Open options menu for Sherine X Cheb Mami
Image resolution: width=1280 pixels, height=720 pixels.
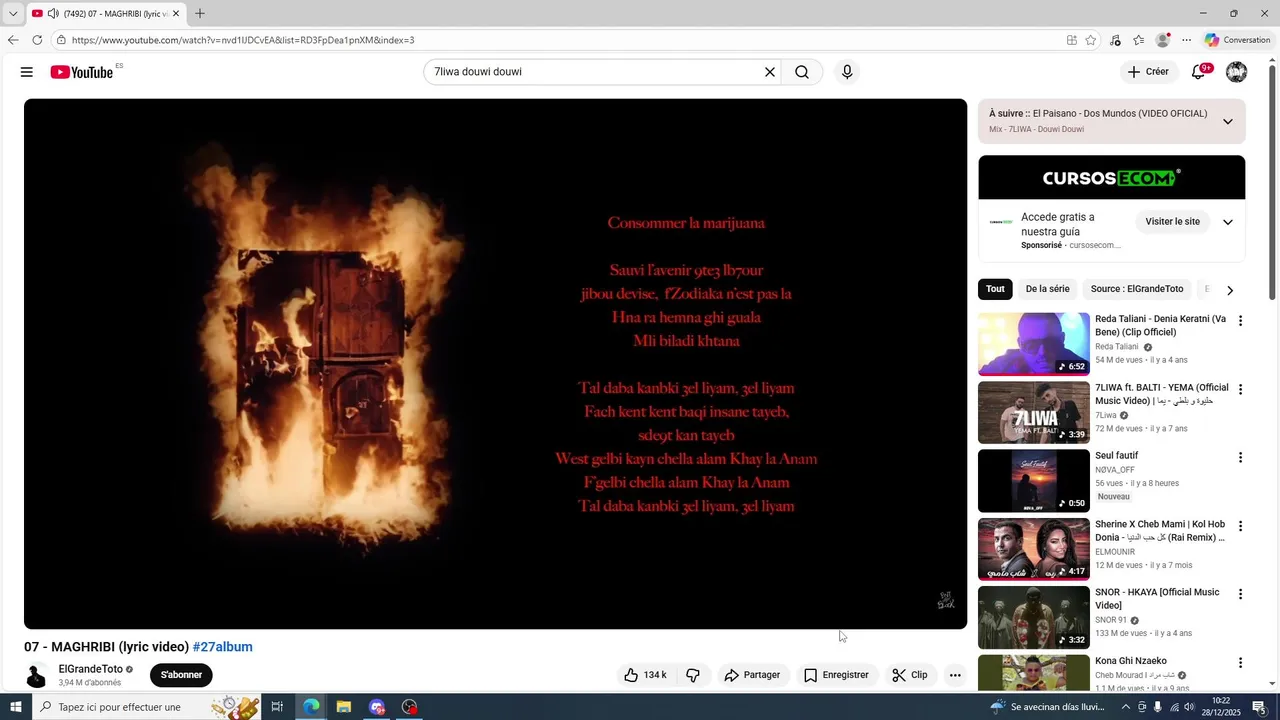[1240, 526]
